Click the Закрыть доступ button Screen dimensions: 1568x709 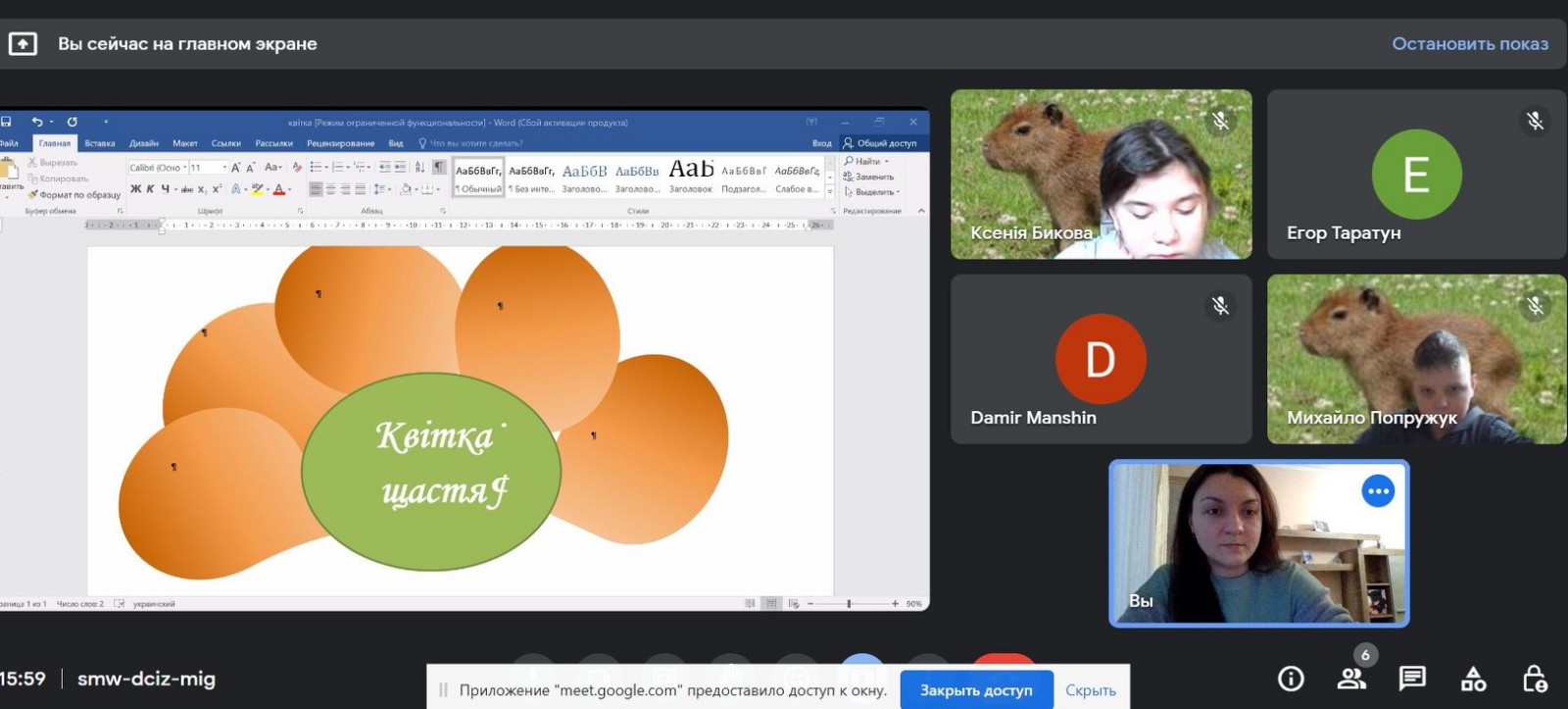click(x=976, y=690)
